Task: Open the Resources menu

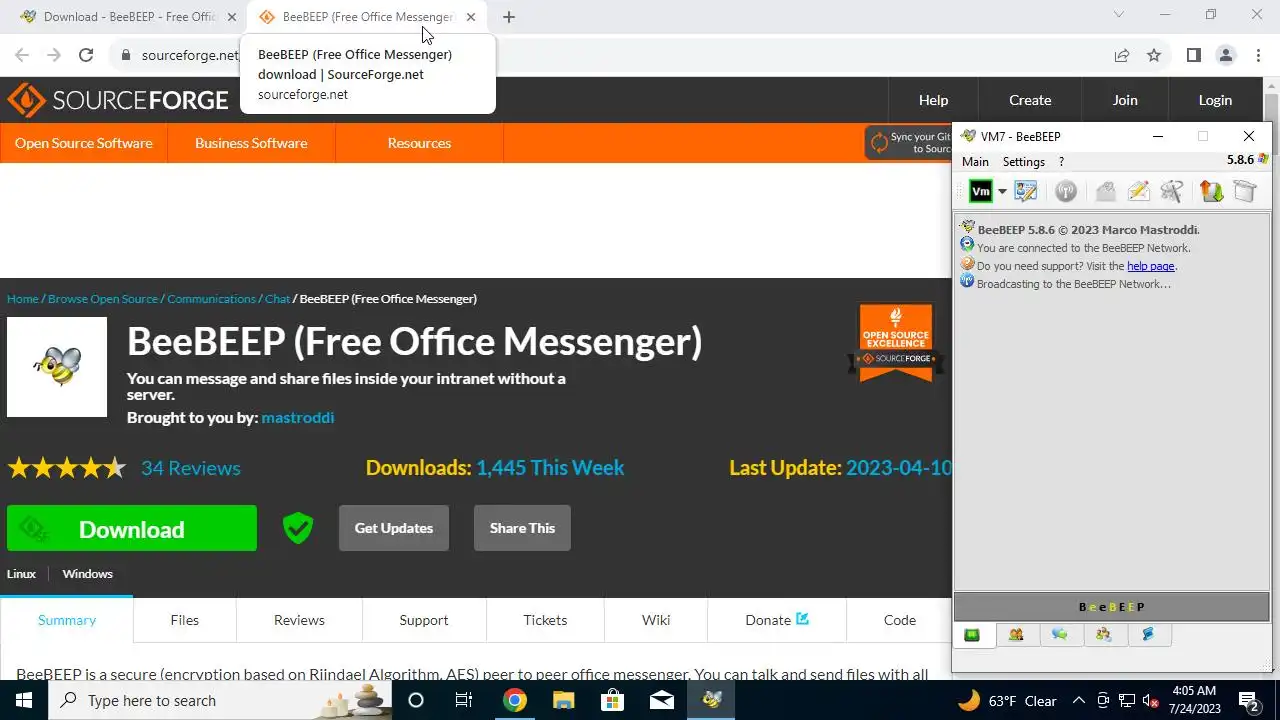Action: 419,143
